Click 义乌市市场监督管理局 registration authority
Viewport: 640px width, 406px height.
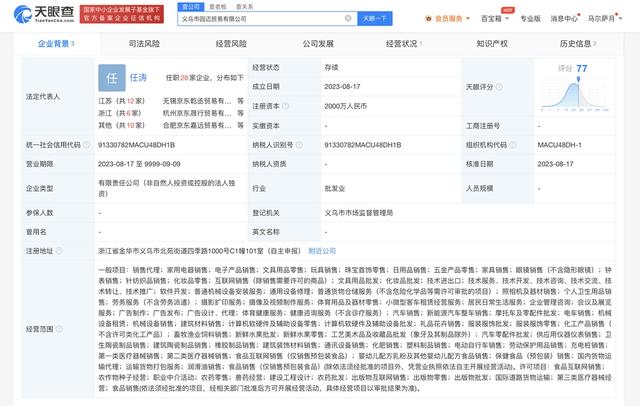(x=359, y=213)
